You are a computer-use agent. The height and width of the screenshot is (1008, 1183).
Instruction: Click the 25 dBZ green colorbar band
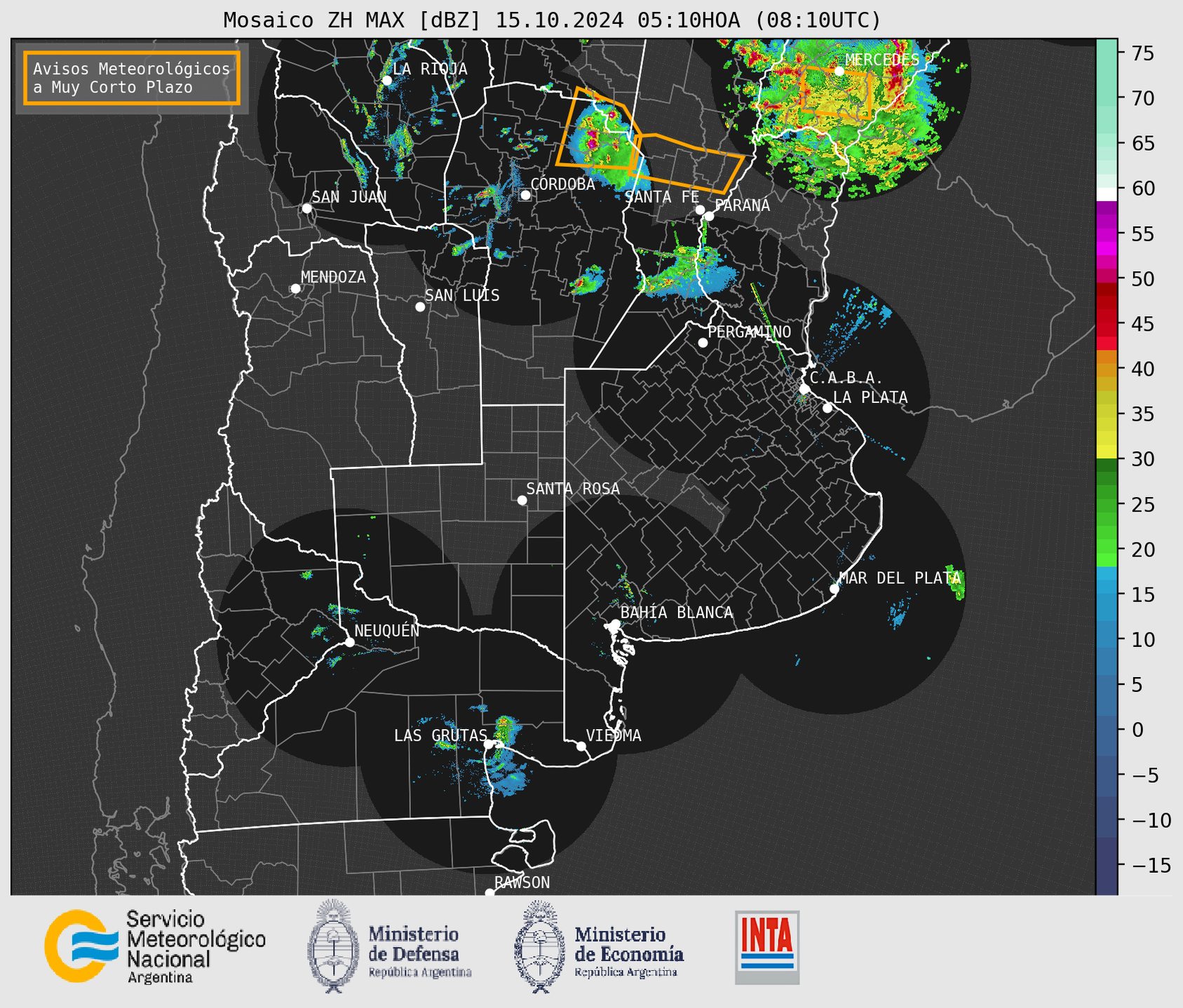tap(1107, 505)
